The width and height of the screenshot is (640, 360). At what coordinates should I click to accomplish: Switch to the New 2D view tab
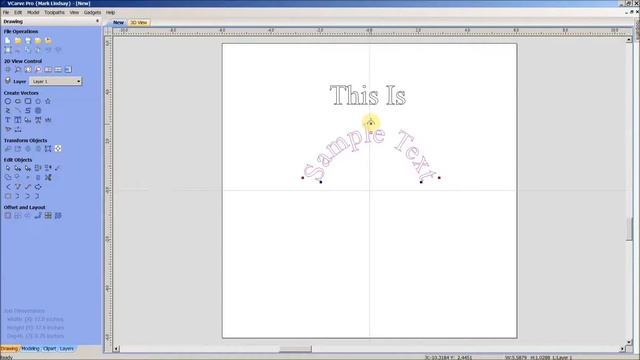(118, 22)
